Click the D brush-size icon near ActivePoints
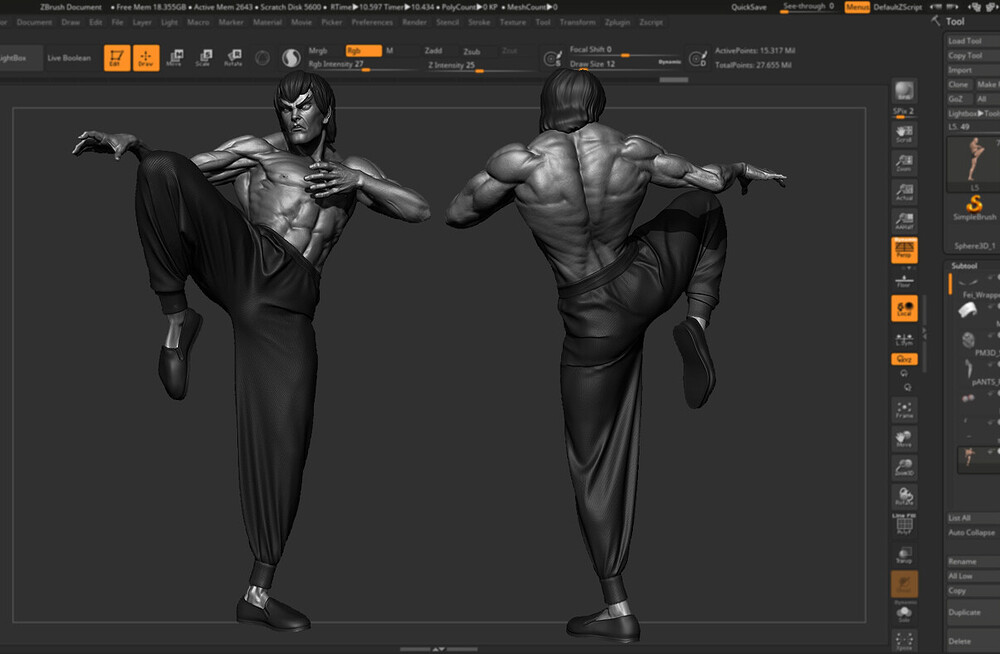The height and width of the screenshot is (654, 1000). (698, 59)
